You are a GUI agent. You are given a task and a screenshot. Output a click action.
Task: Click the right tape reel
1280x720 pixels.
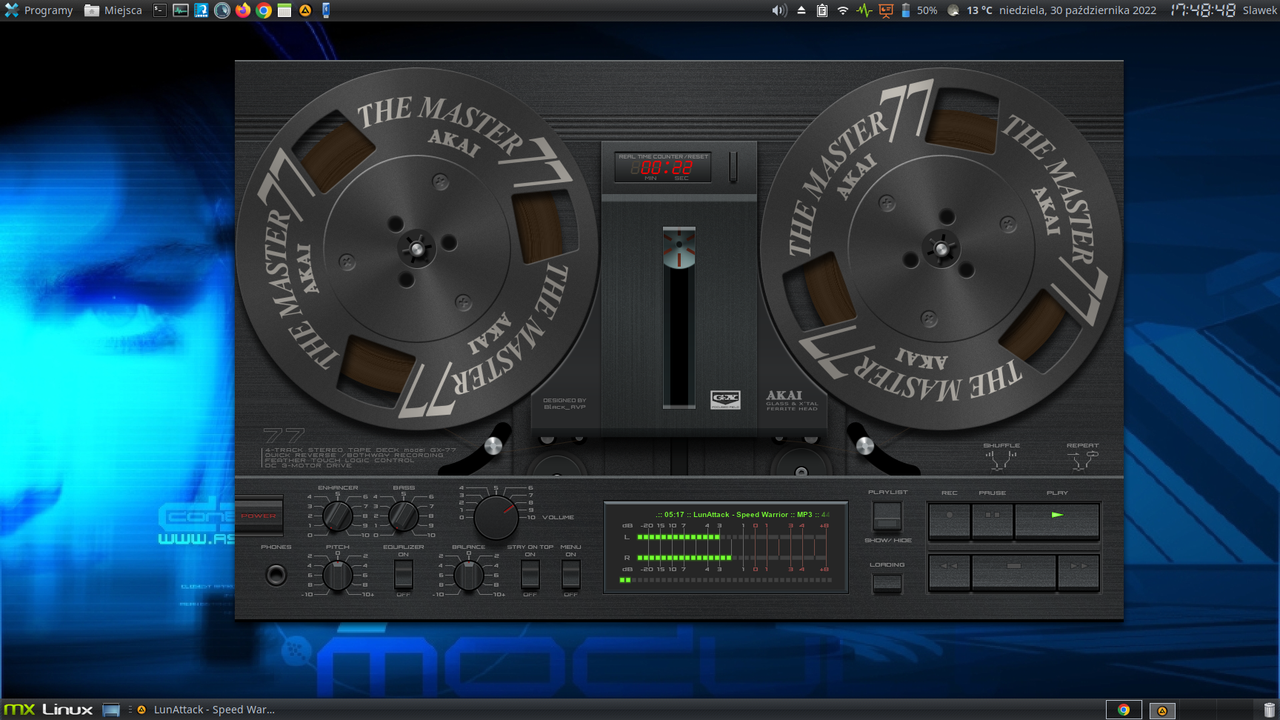coord(941,247)
